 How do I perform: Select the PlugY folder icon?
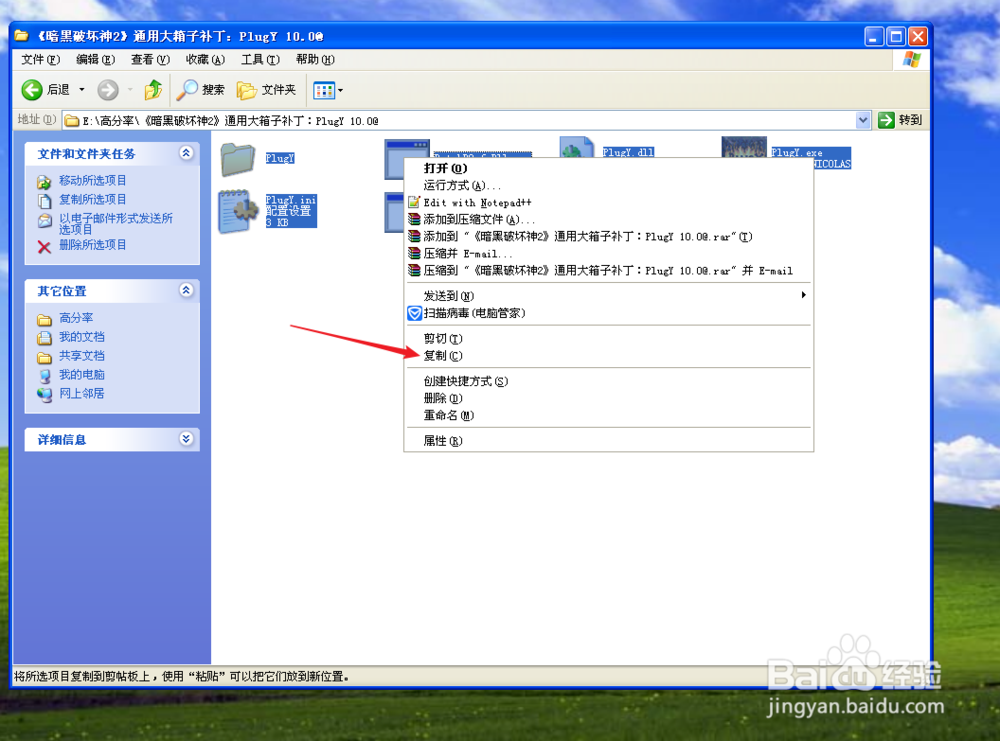pos(237,159)
